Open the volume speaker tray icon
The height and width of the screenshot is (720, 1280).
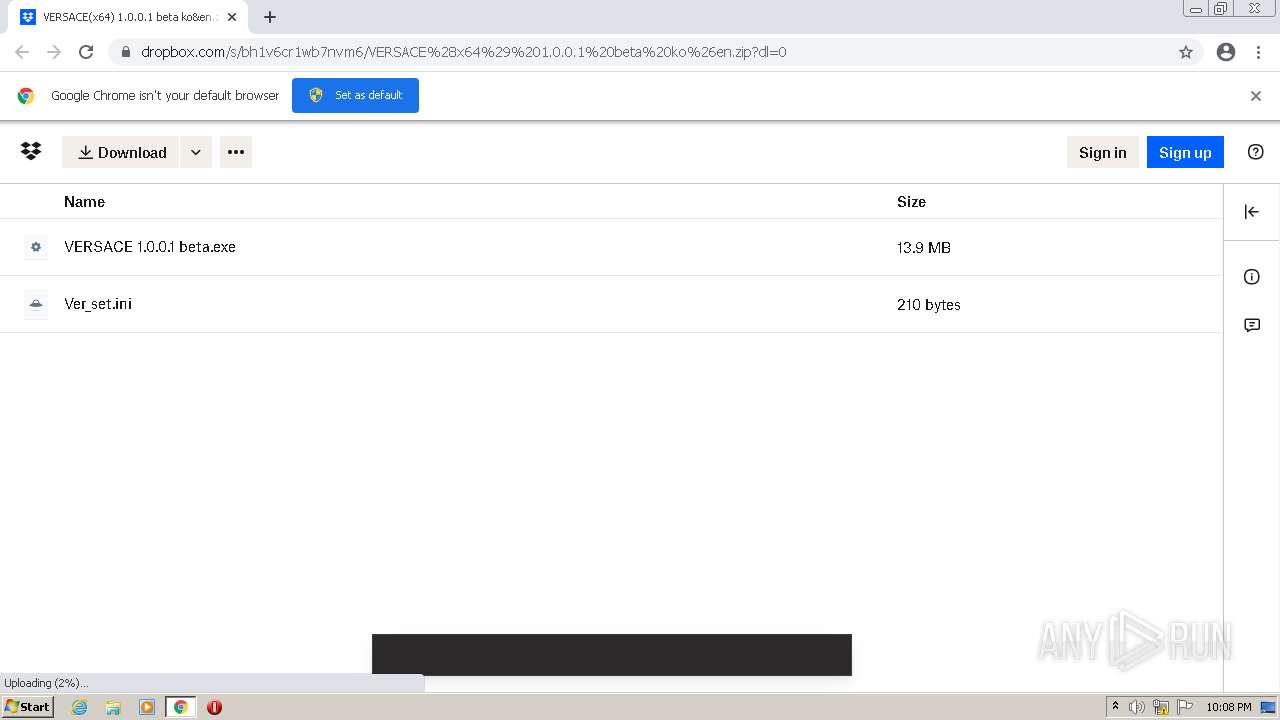1137,707
